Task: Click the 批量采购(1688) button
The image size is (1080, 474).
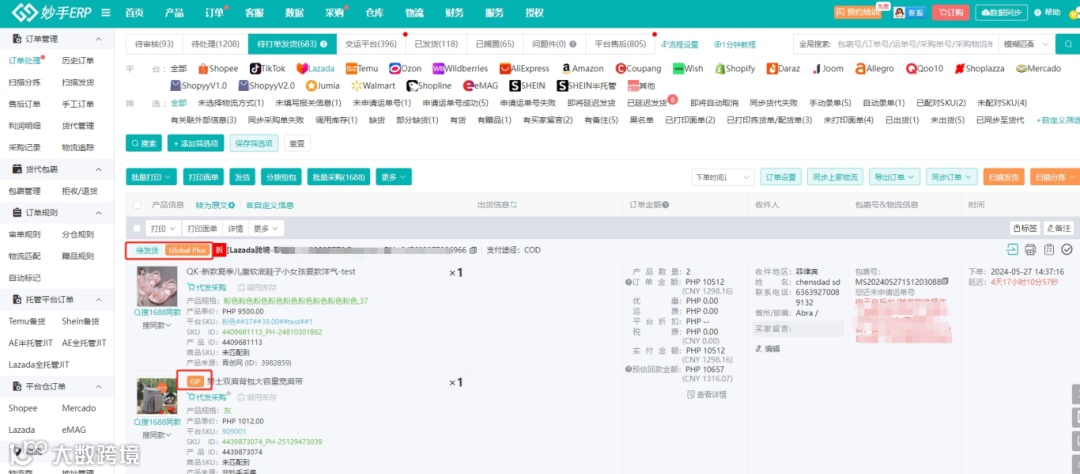Action: pyautogui.click(x=339, y=177)
